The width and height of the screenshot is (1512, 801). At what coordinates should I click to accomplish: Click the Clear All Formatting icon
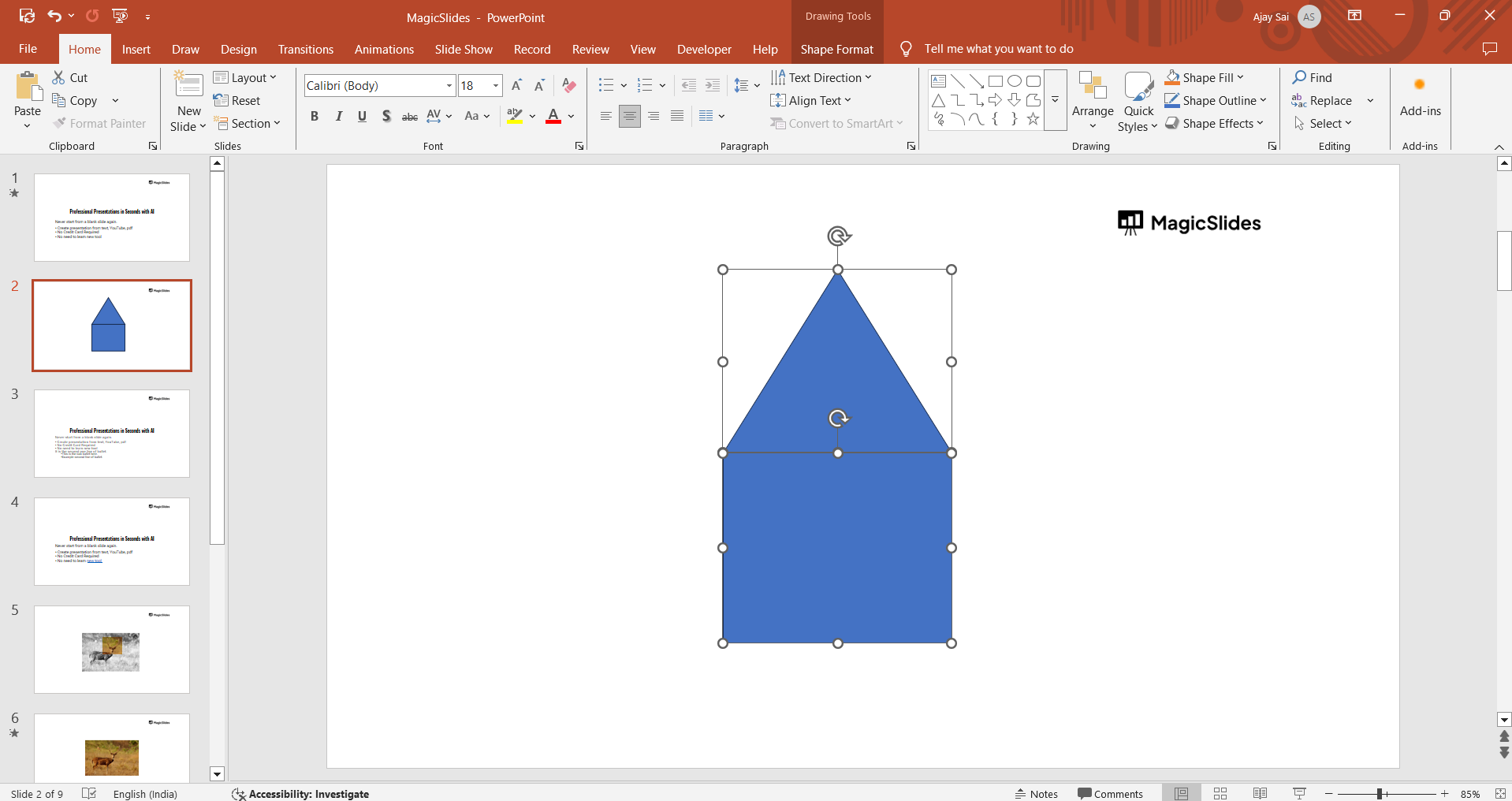pos(569,86)
